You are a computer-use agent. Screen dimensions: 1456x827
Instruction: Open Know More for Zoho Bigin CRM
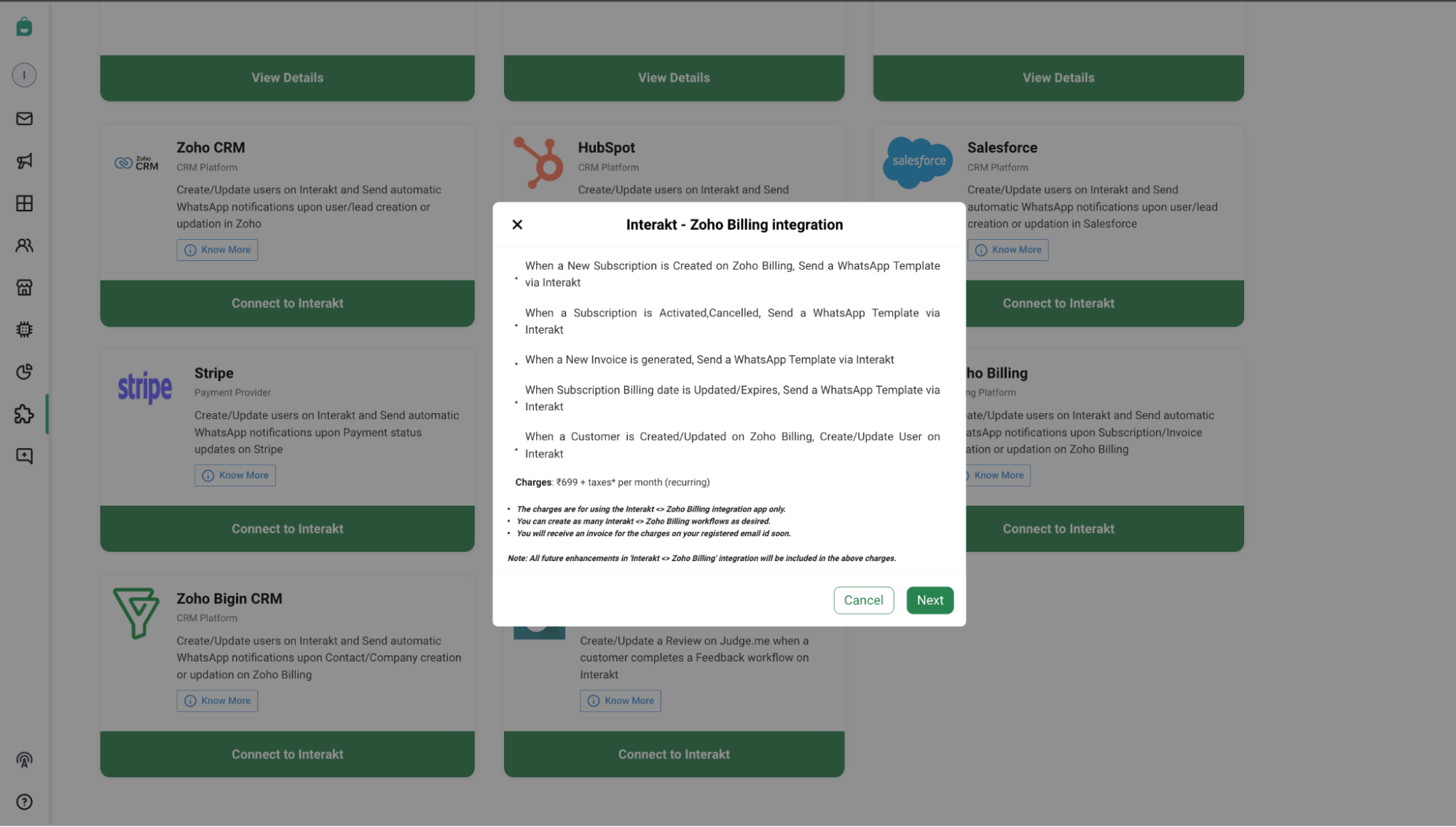point(216,700)
